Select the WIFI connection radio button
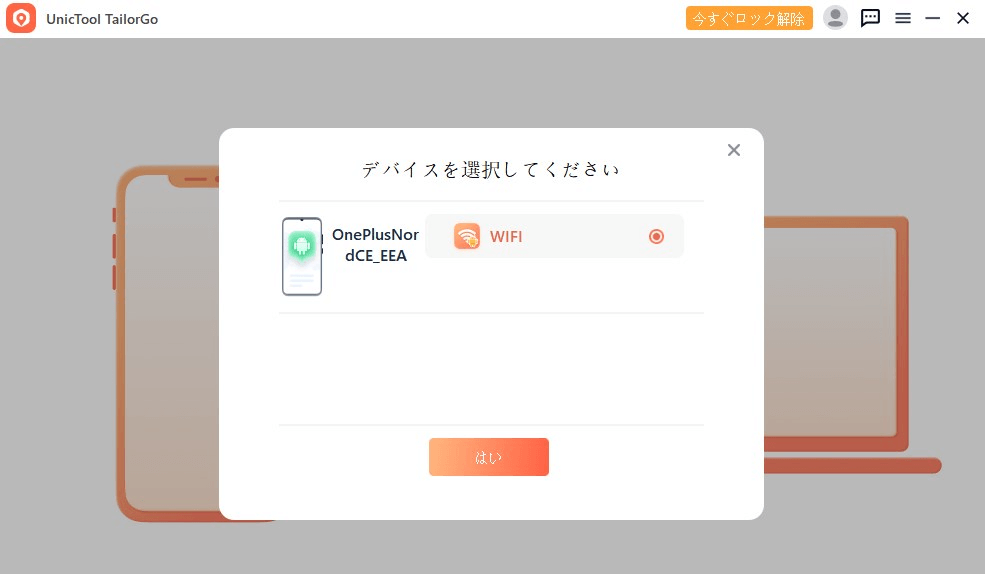985x574 pixels. point(656,236)
